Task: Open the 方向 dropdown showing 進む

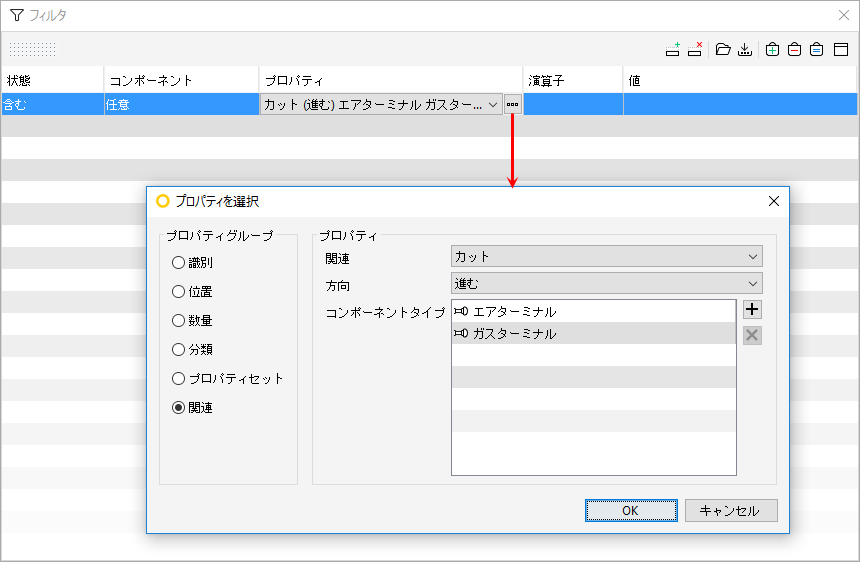Action: (607, 283)
